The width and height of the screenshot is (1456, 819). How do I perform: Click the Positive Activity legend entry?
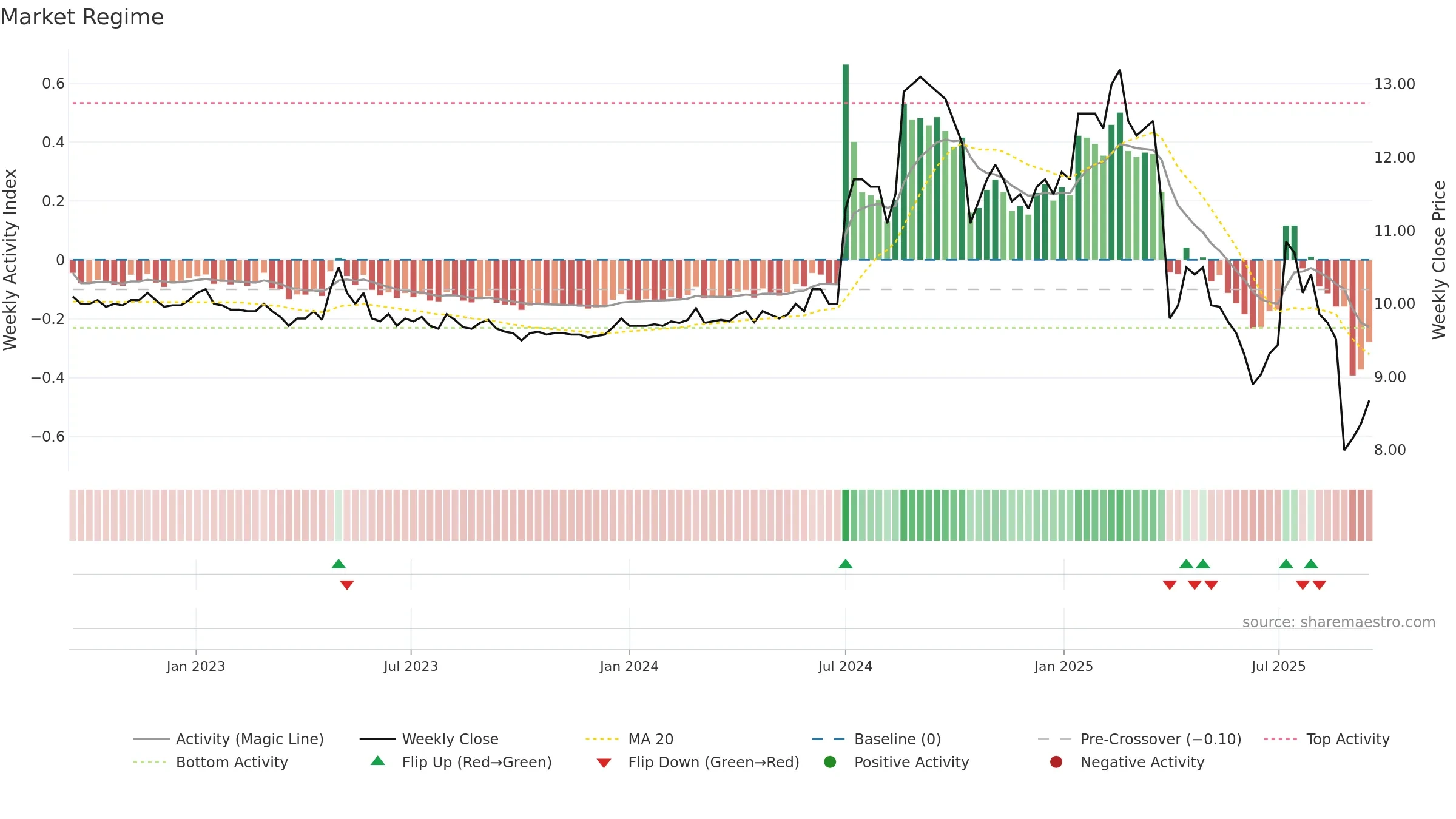coord(897,762)
